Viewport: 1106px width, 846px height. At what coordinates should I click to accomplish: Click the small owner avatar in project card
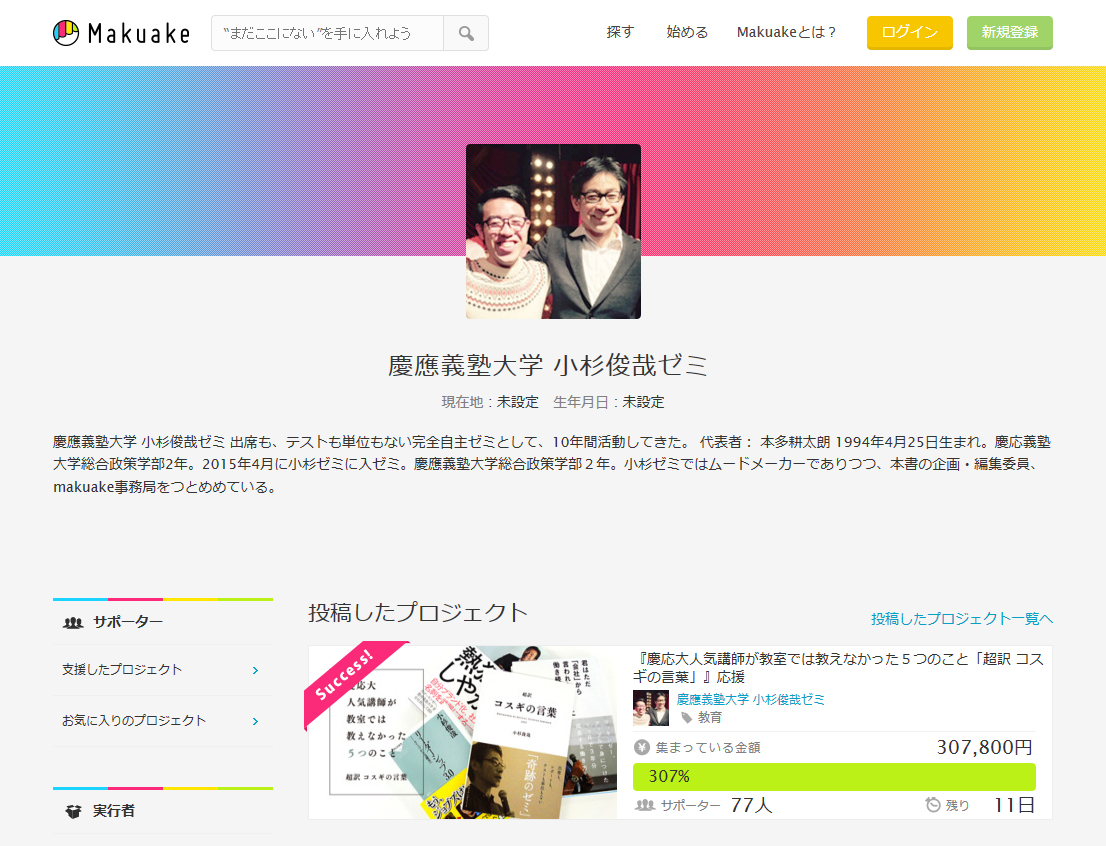651,708
